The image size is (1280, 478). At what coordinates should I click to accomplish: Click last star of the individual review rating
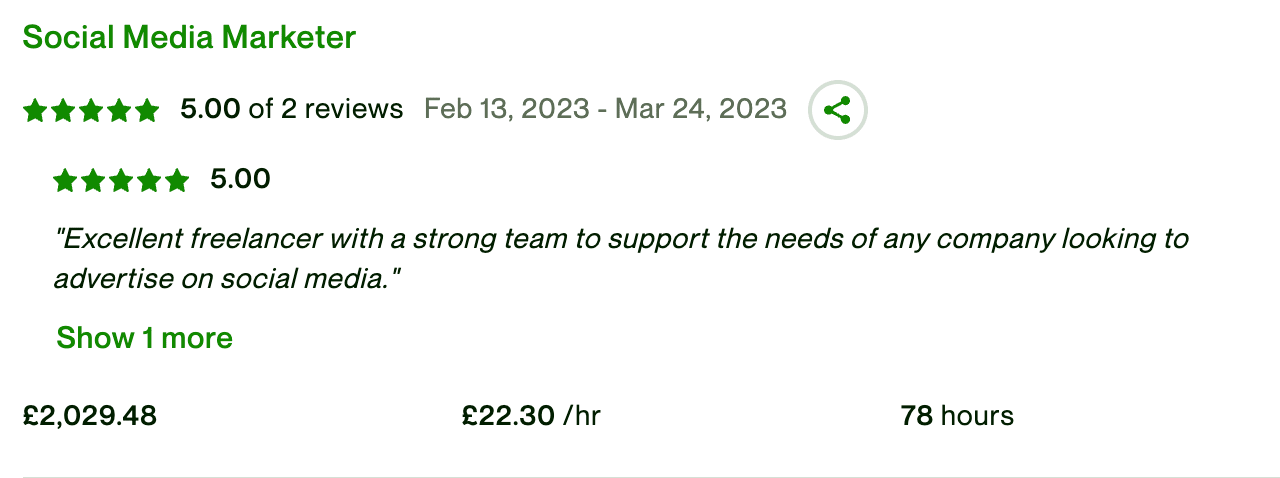click(177, 181)
